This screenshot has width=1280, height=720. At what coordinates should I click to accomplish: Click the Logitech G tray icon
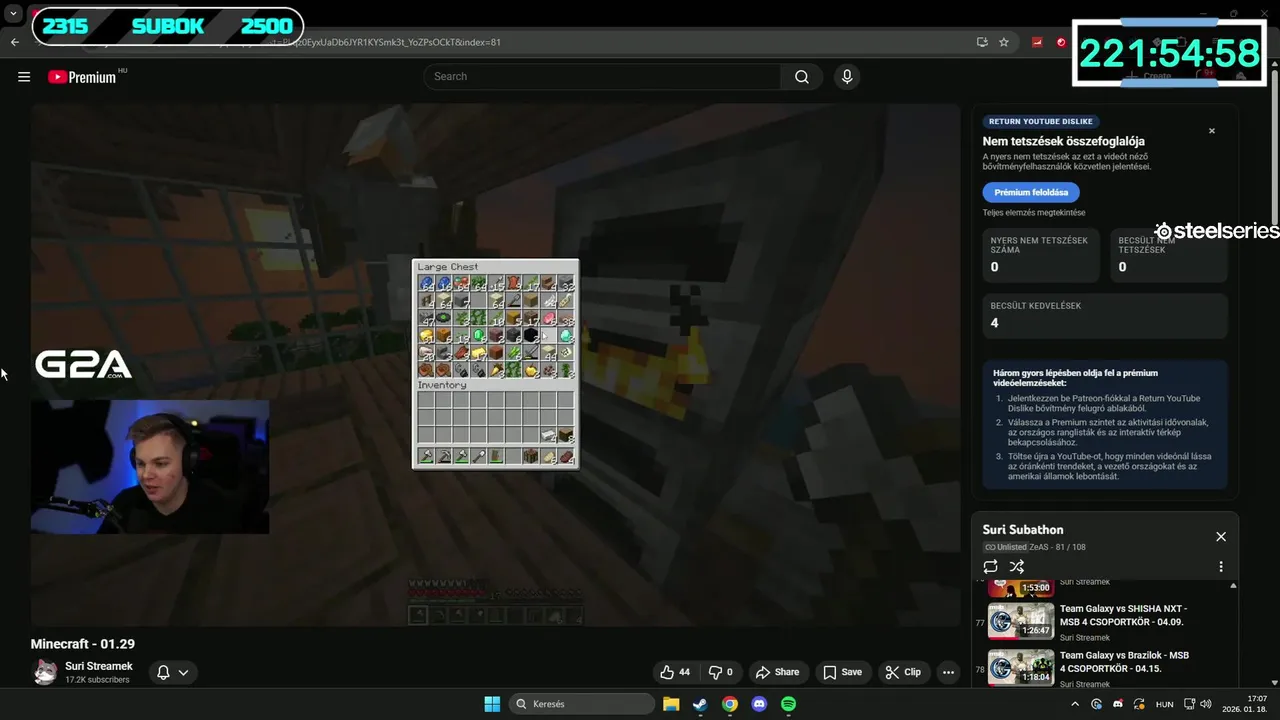point(1097,704)
